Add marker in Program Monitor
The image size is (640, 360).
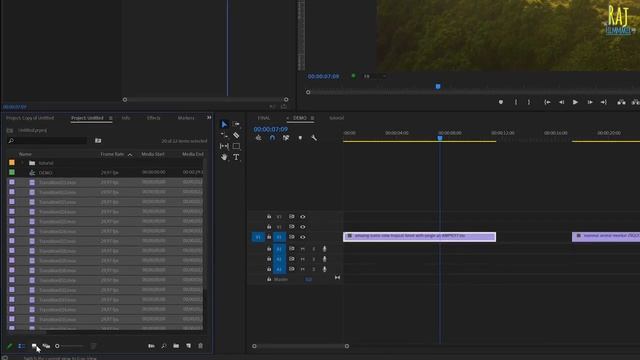(501, 102)
